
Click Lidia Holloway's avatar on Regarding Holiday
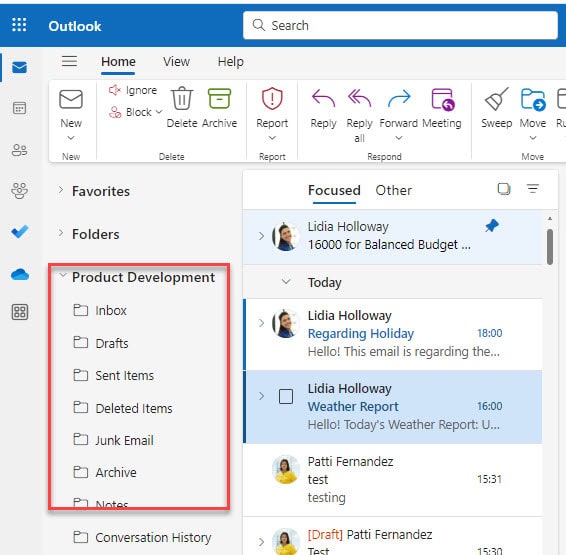(x=286, y=323)
